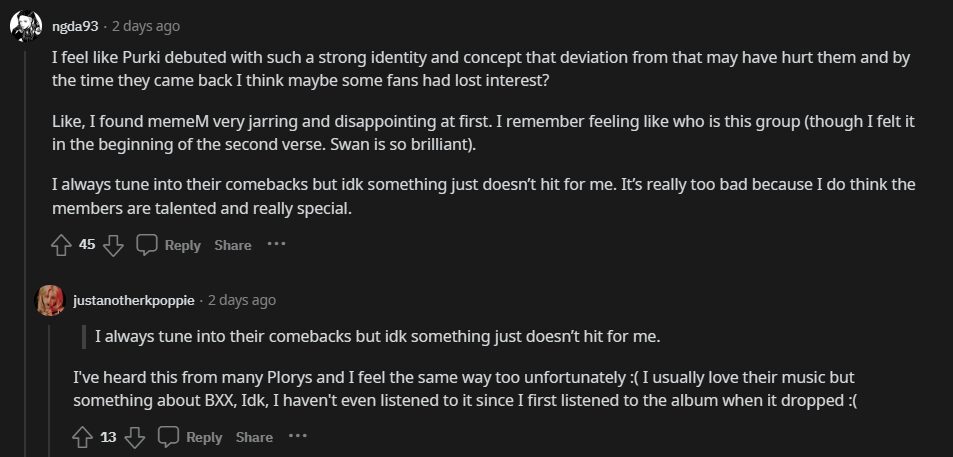Click the timestamp on ngda93's comment
Viewport: 953px width, 457px height.
click(146, 26)
